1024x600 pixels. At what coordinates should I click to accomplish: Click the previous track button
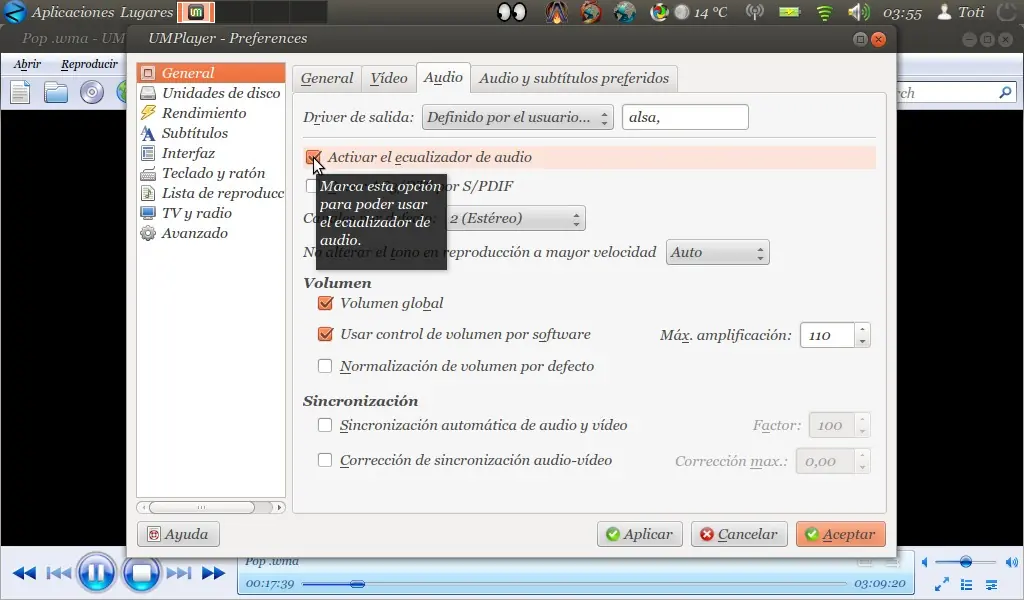59,573
